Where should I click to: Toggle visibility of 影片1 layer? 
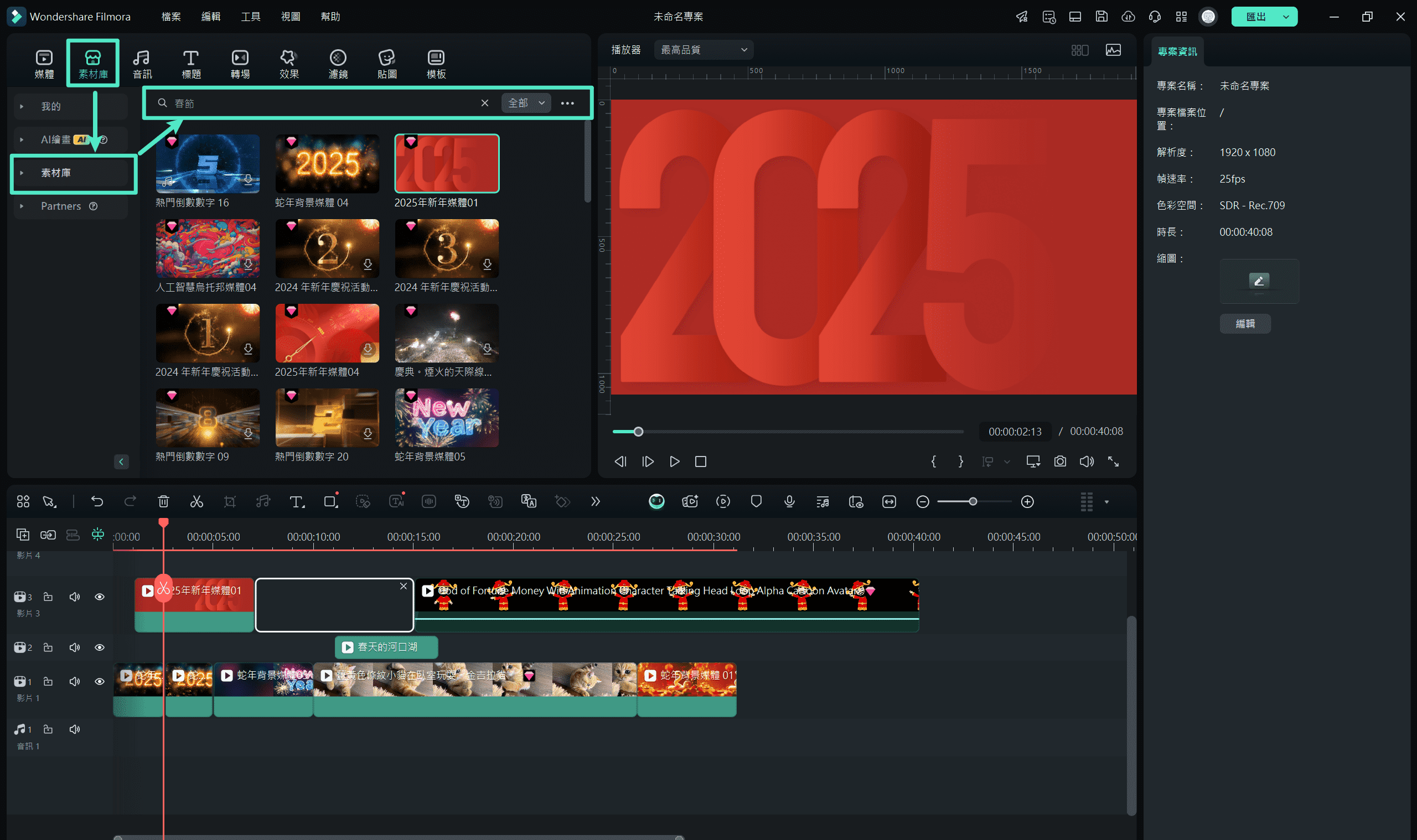tap(99, 682)
